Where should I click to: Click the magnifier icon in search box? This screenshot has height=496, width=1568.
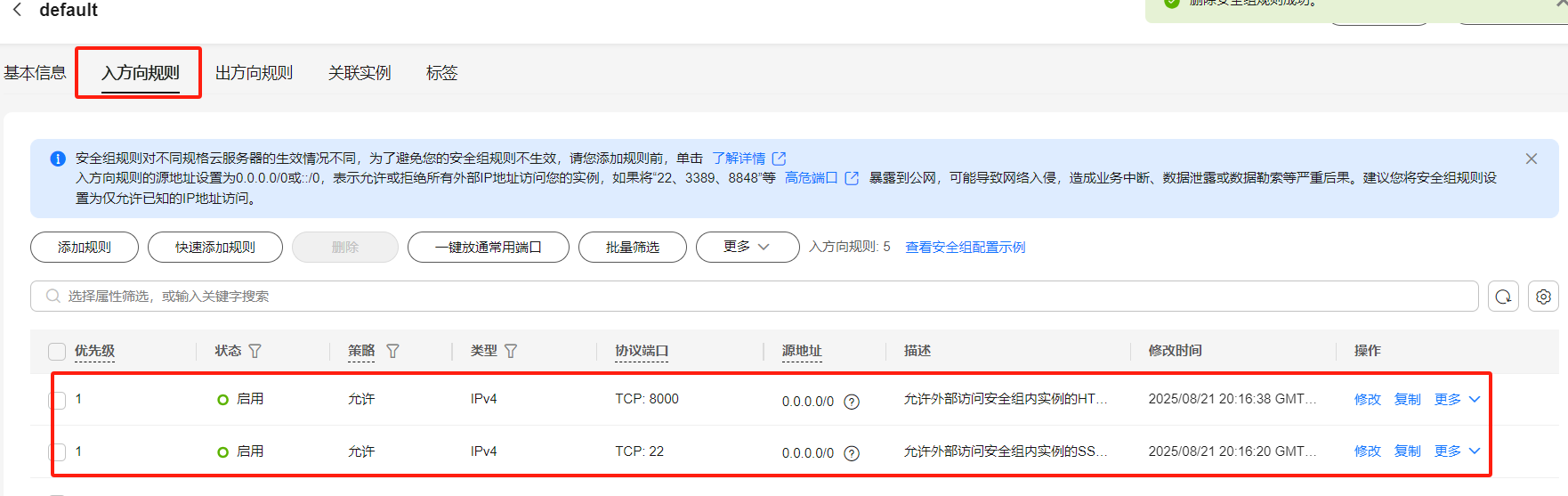pyautogui.click(x=53, y=297)
